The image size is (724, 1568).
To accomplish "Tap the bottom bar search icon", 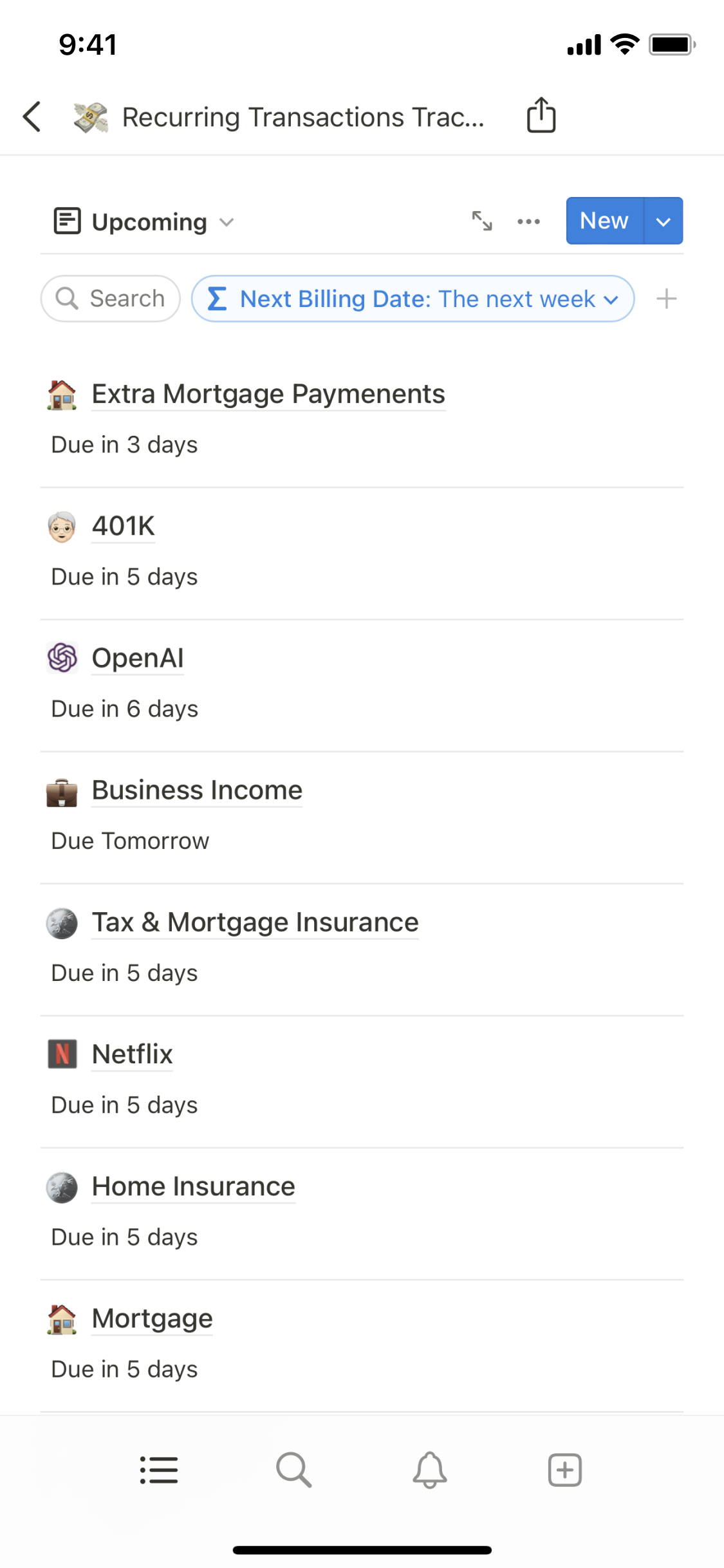I will click(294, 1470).
